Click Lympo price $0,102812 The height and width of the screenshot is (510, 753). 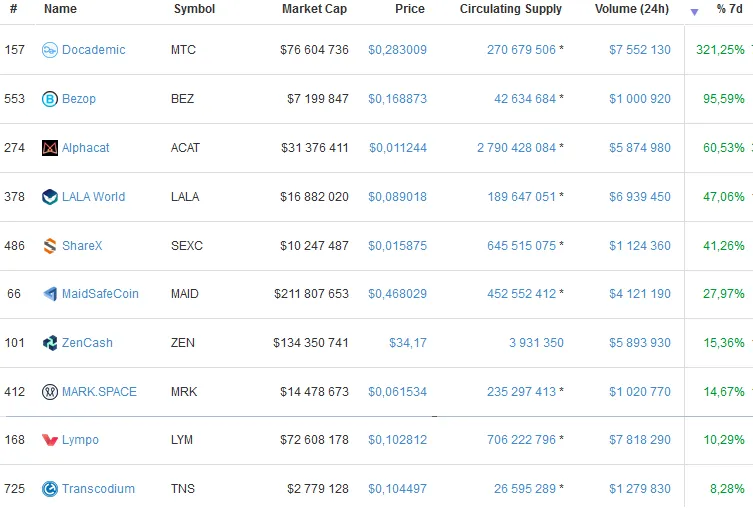(398, 440)
